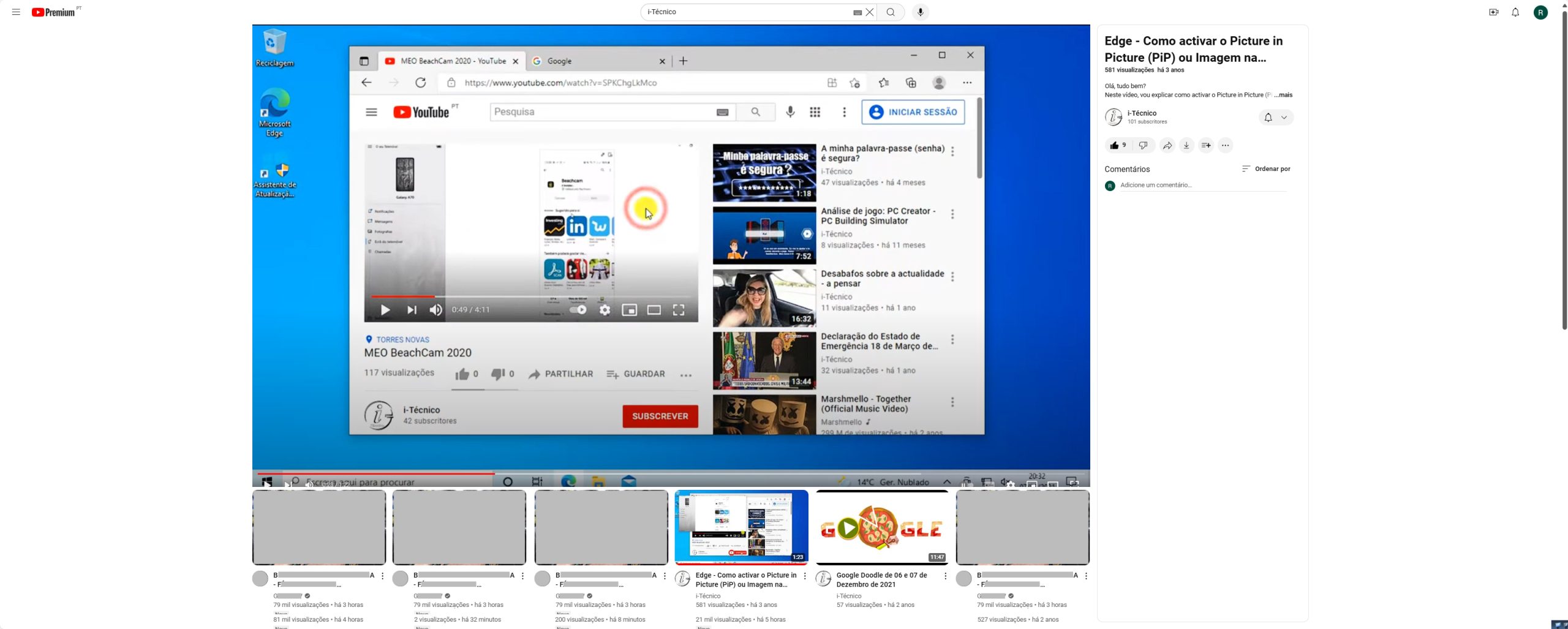This screenshot has width=1568, height=629.
Task: Dislike the video with thumbs down
Action: [1143, 145]
